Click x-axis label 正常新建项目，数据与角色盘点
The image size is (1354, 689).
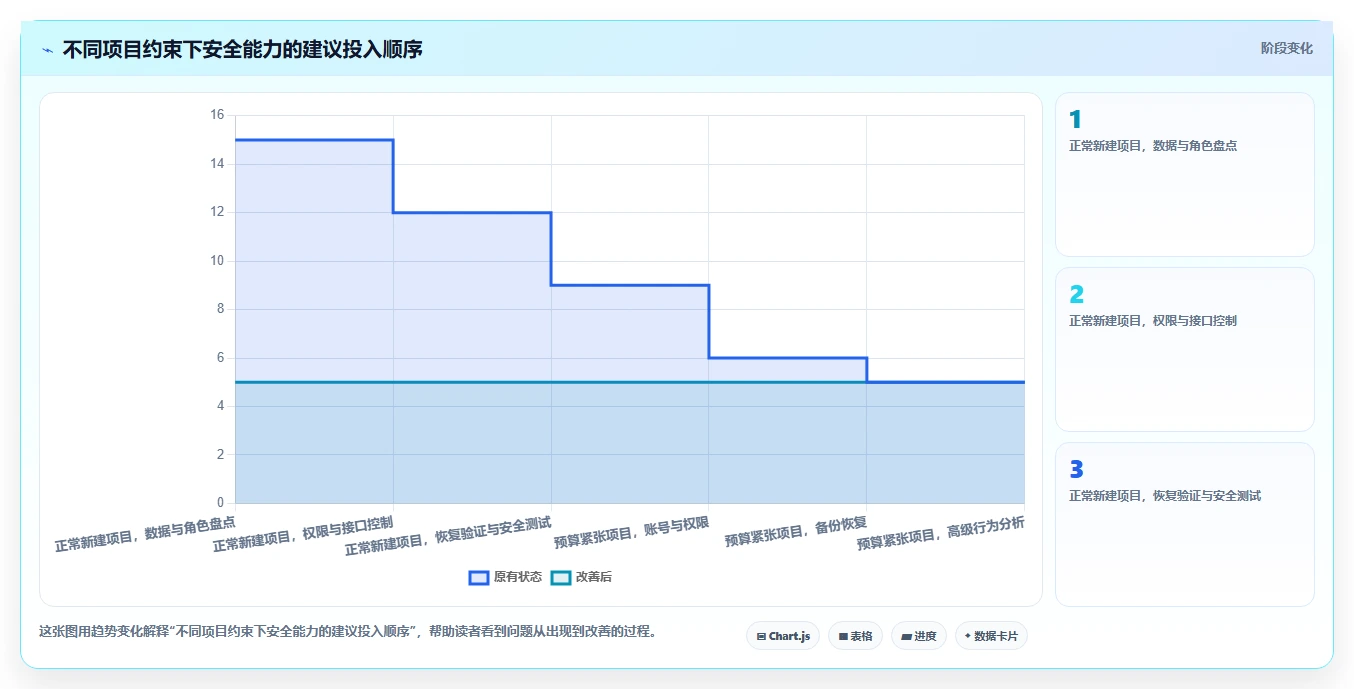[146, 533]
